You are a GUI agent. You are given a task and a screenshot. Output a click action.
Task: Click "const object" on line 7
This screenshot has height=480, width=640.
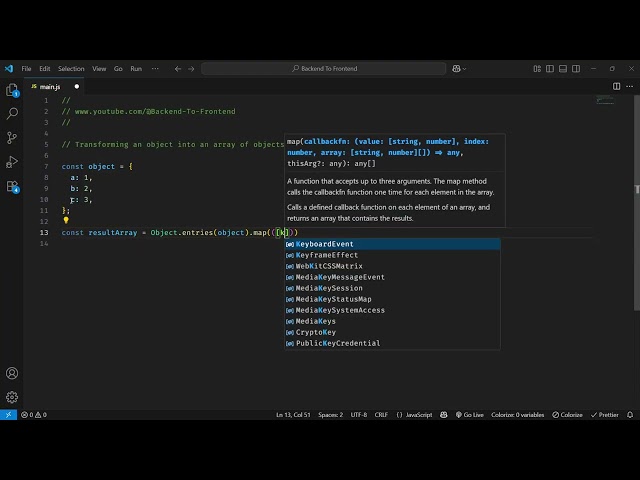point(88,167)
